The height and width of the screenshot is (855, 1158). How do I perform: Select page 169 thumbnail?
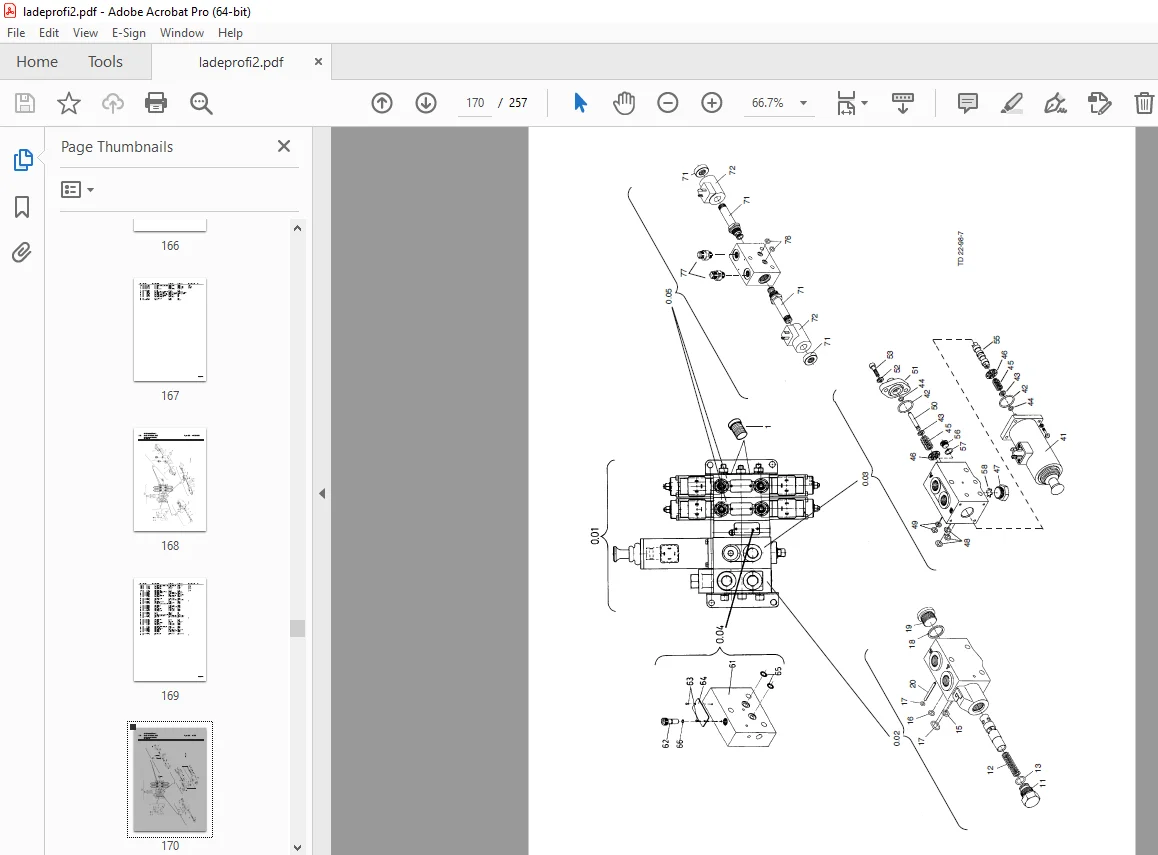pyautogui.click(x=170, y=630)
